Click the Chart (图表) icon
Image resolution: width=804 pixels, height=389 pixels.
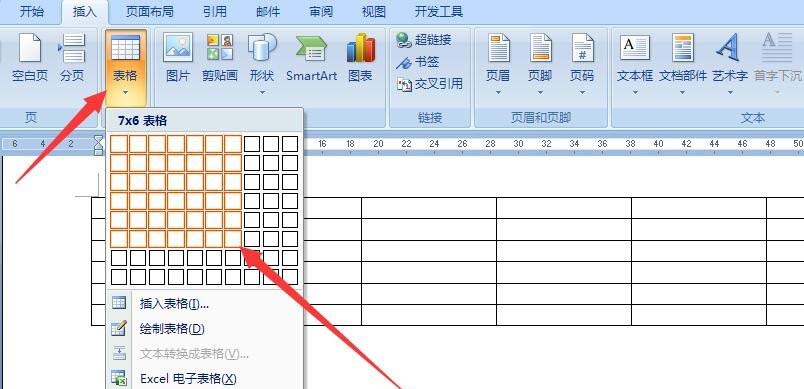pos(360,57)
